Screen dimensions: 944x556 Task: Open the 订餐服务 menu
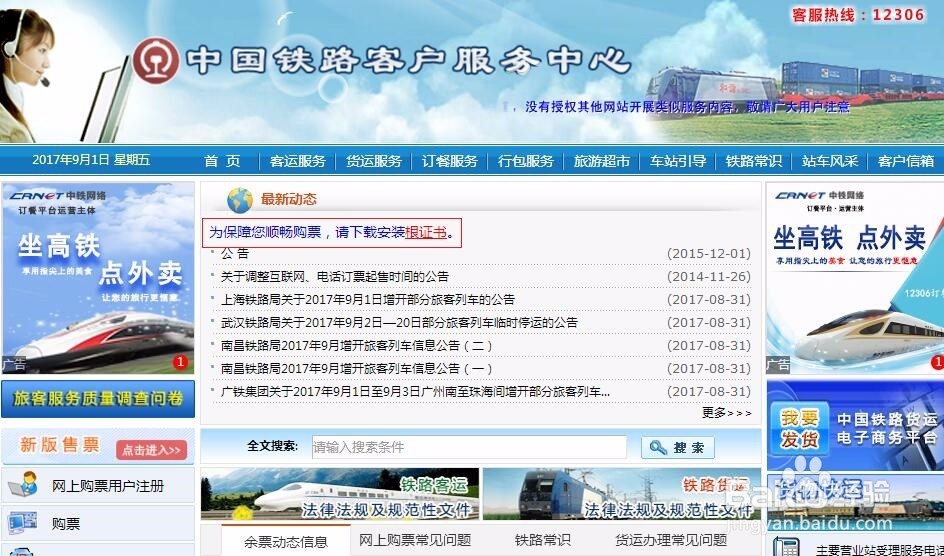point(449,161)
